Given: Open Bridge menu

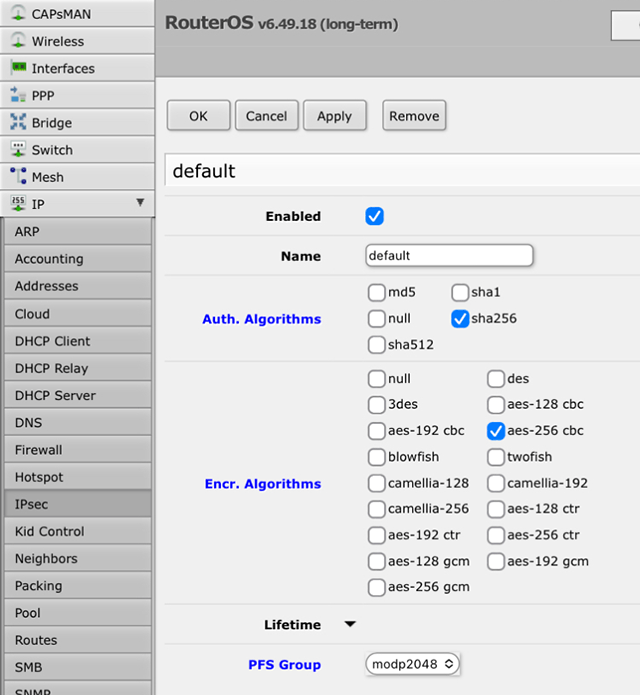Looking at the screenshot, I should 77,122.
